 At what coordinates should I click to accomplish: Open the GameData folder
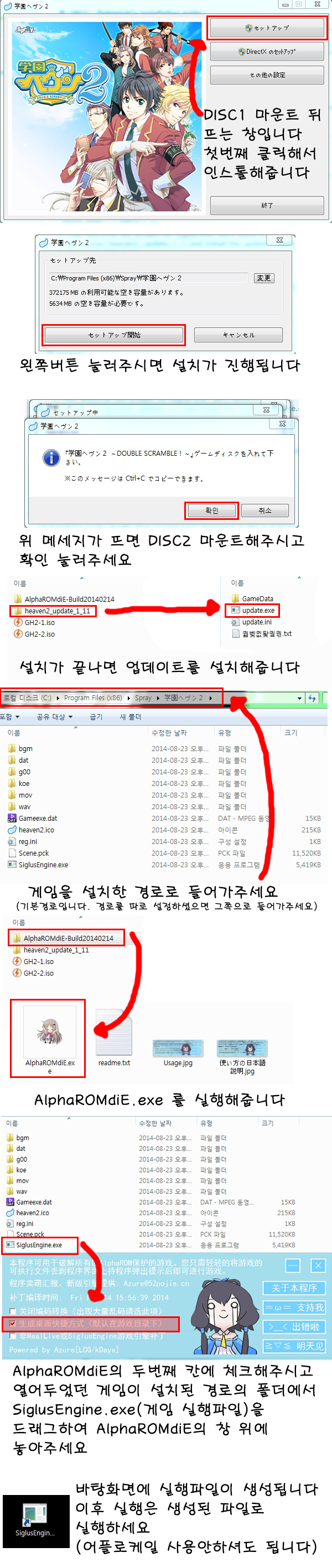(256, 598)
